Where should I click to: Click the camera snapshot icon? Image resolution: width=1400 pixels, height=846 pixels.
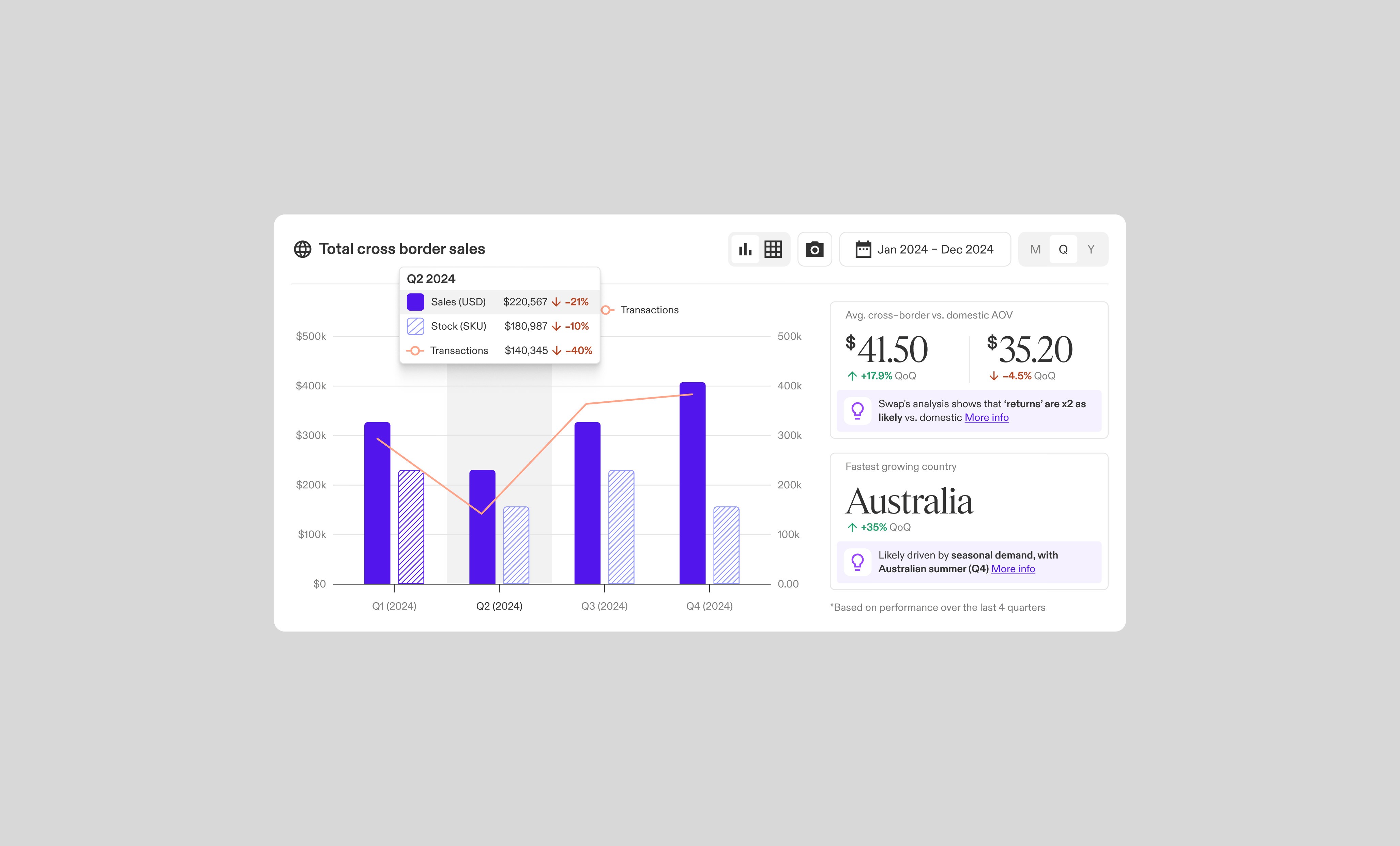[x=814, y=249]
